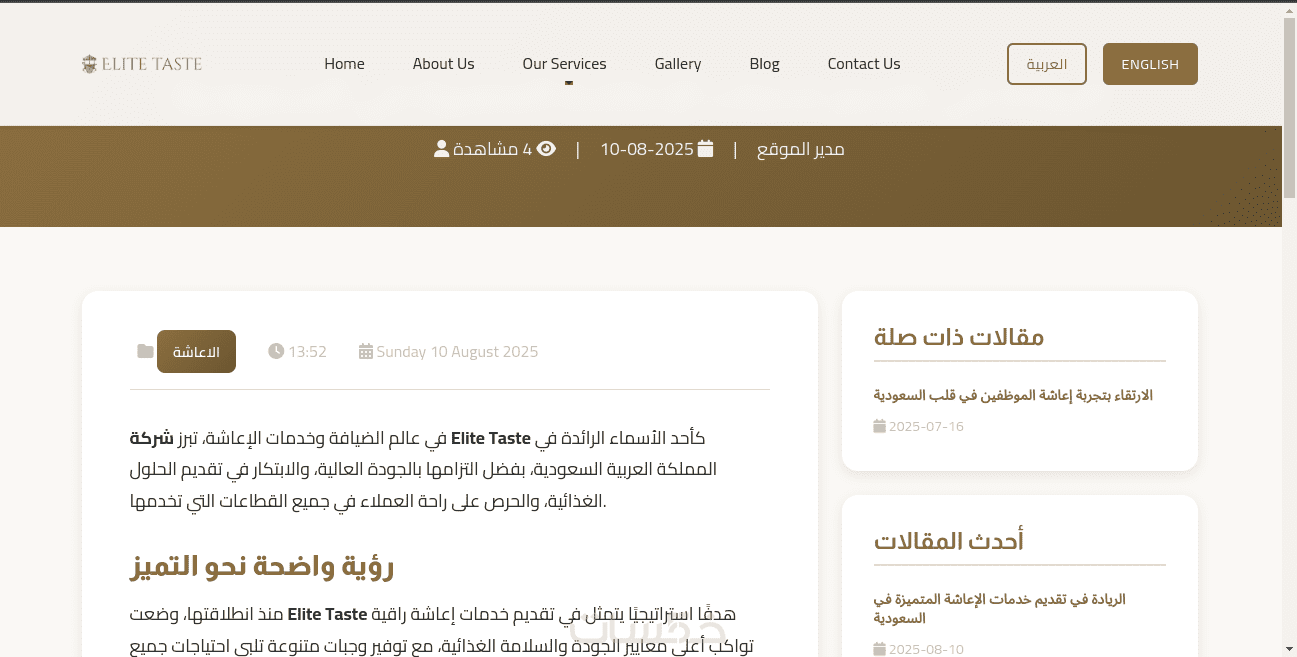Click the 13:52 time text
This screenshot has height=657, width=1297.
(x=308, y=352)
